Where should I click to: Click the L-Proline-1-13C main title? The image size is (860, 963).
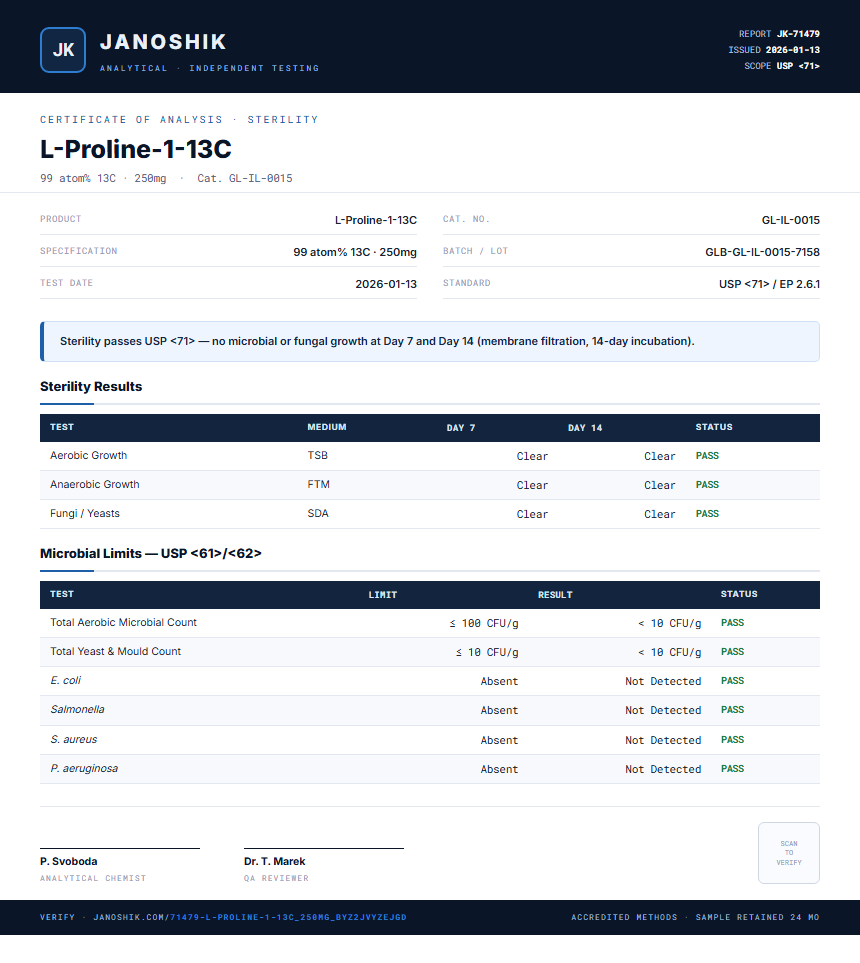coord(136,149)
